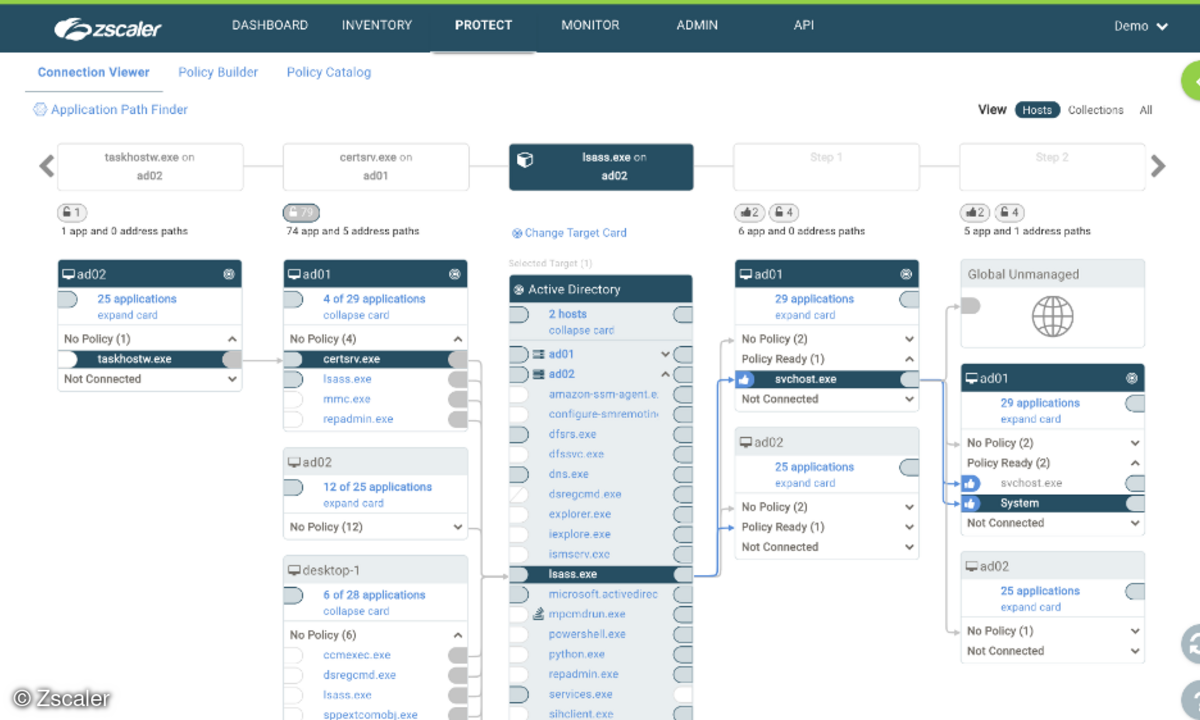Click the lock badge showing 79
The width and height of the screenshot is (1200, 720).
(301, 212)
